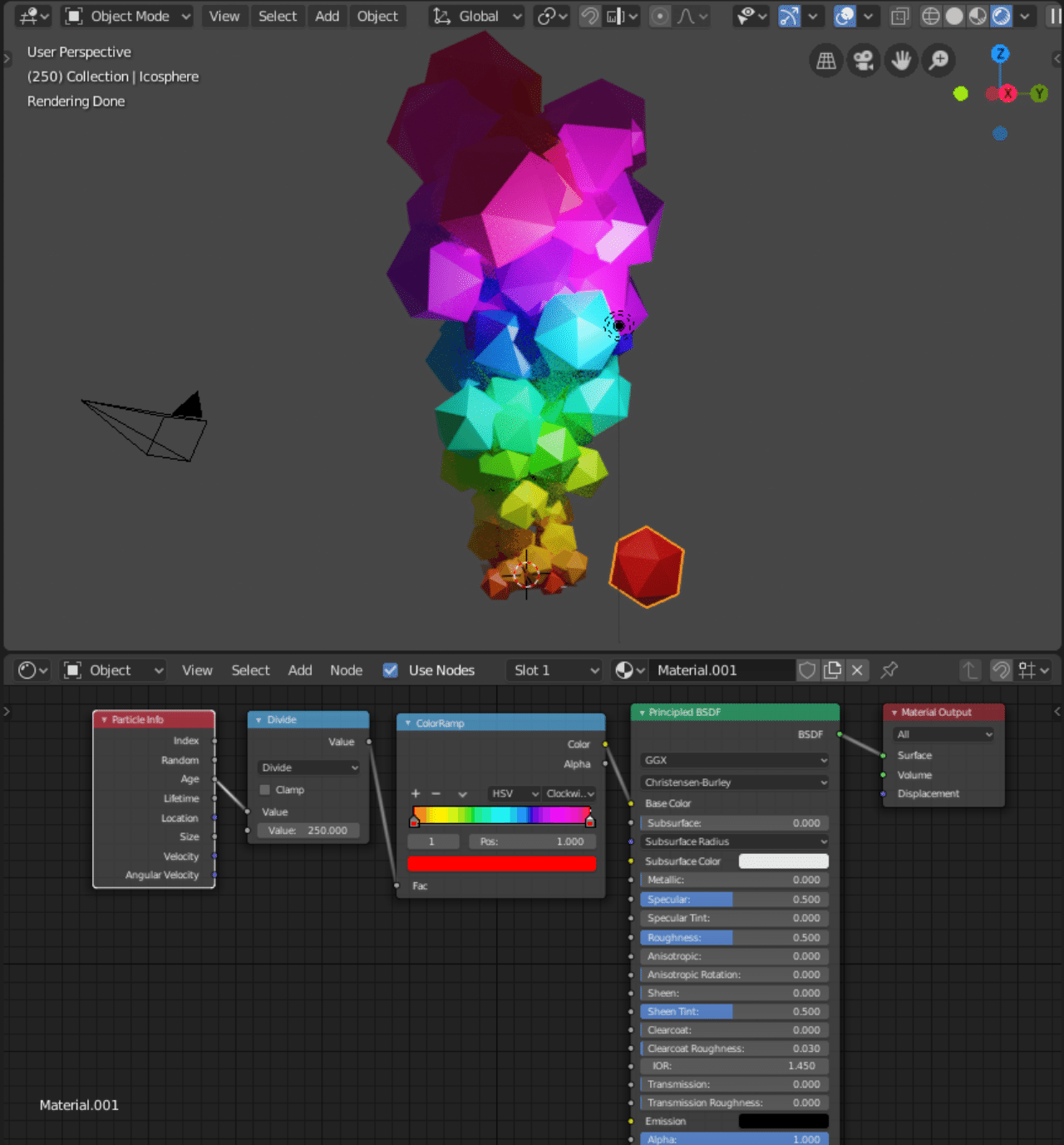Screen dimensions: 1064x1145
Task: Adjust the Specular slider
Action: (735, 899)
